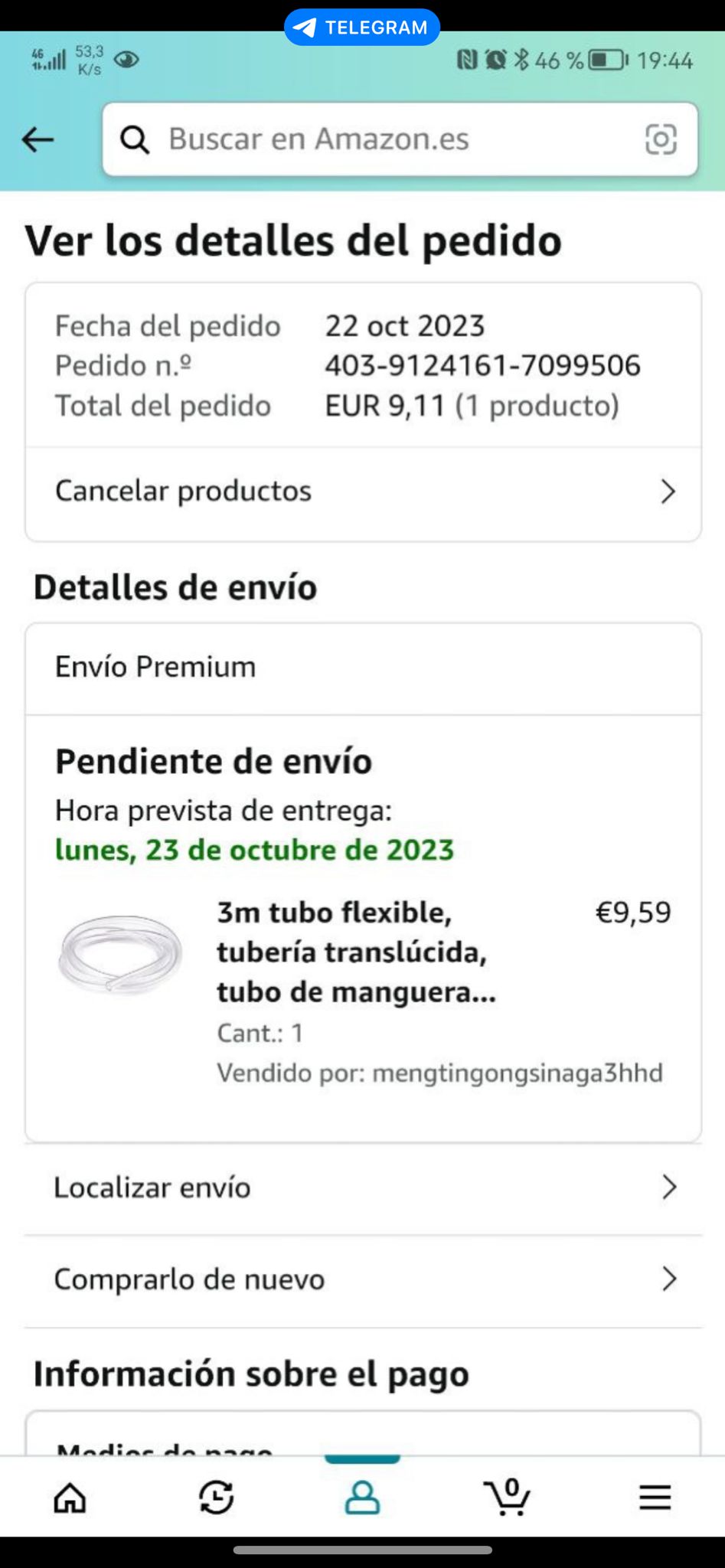
Task: Tap the flexible tube product thumbnail
Action: (120, 955)
